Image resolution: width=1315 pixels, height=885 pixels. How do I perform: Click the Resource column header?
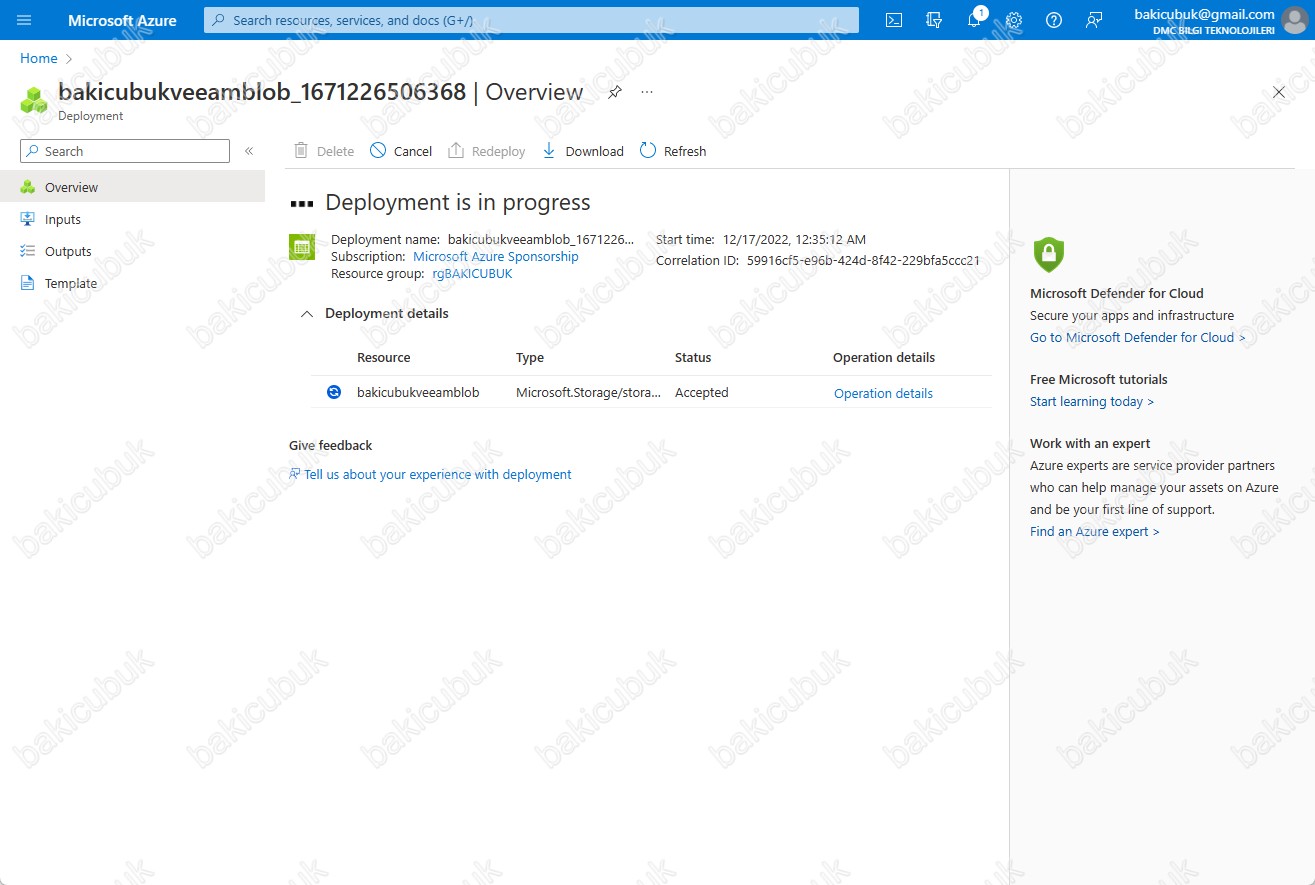pos(384,357)
